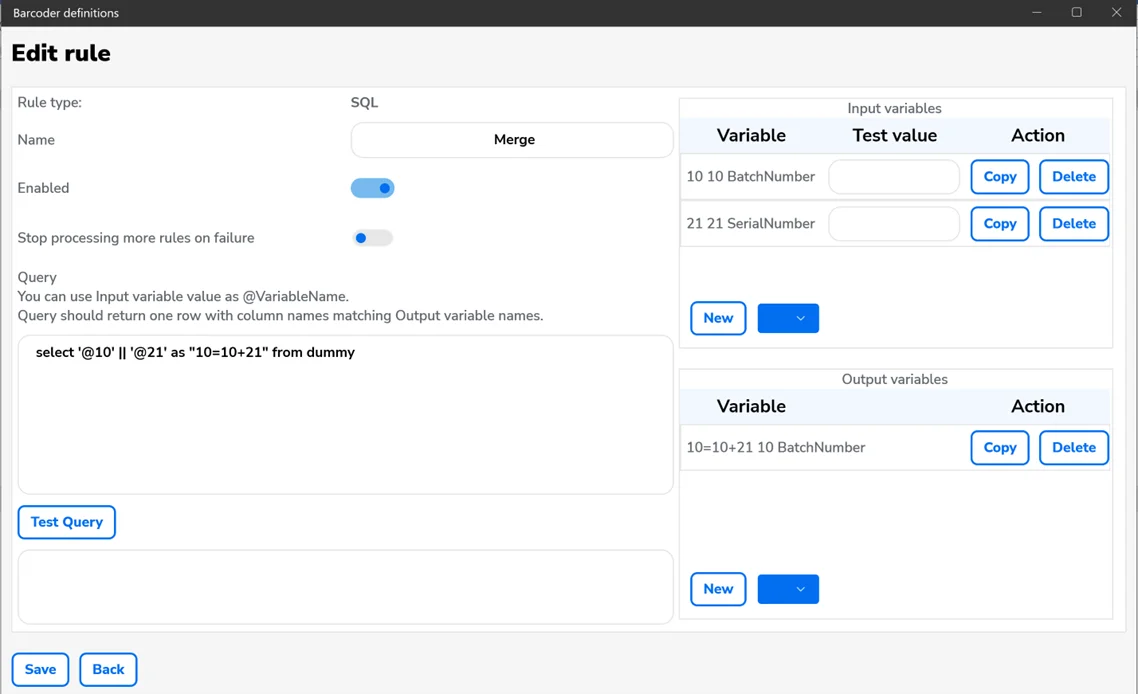Delete the 10 BatchNumber input variable
The height and width of the screenshot is (694, 1138).
click(x=1074, y=177)
